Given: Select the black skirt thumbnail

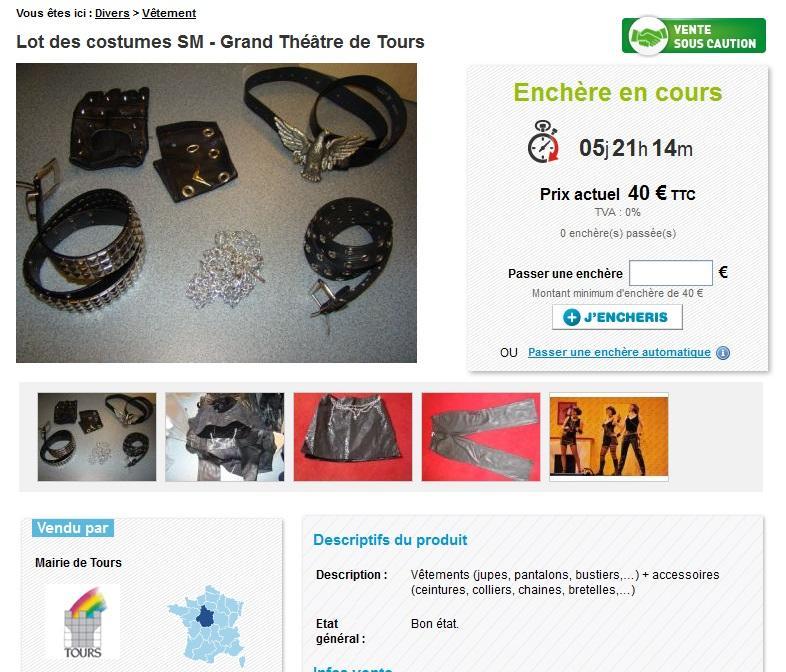Looking at the screenshot, I should (x=353, y=437).
